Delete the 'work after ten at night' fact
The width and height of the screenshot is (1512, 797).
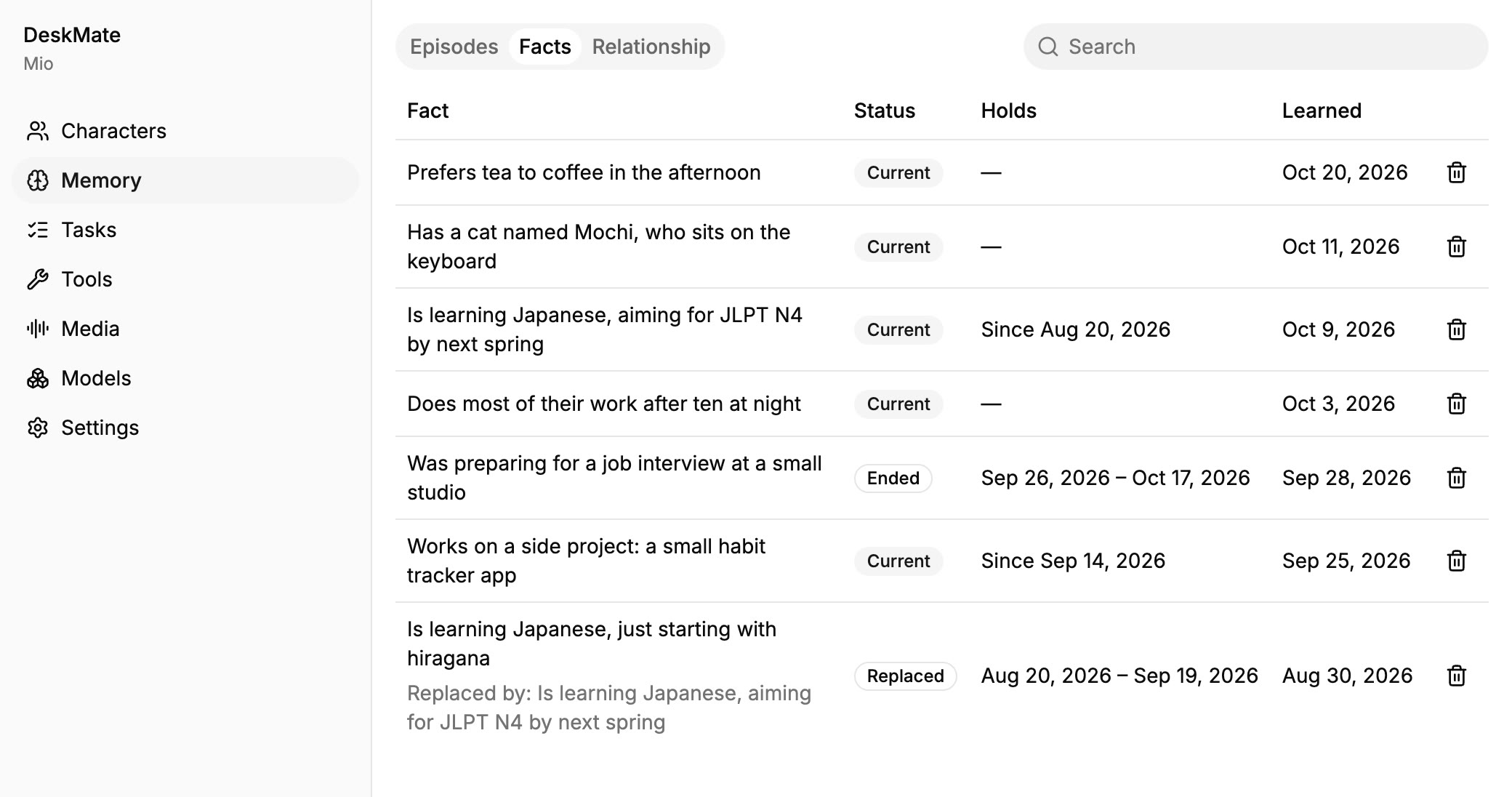point(1456,404)
